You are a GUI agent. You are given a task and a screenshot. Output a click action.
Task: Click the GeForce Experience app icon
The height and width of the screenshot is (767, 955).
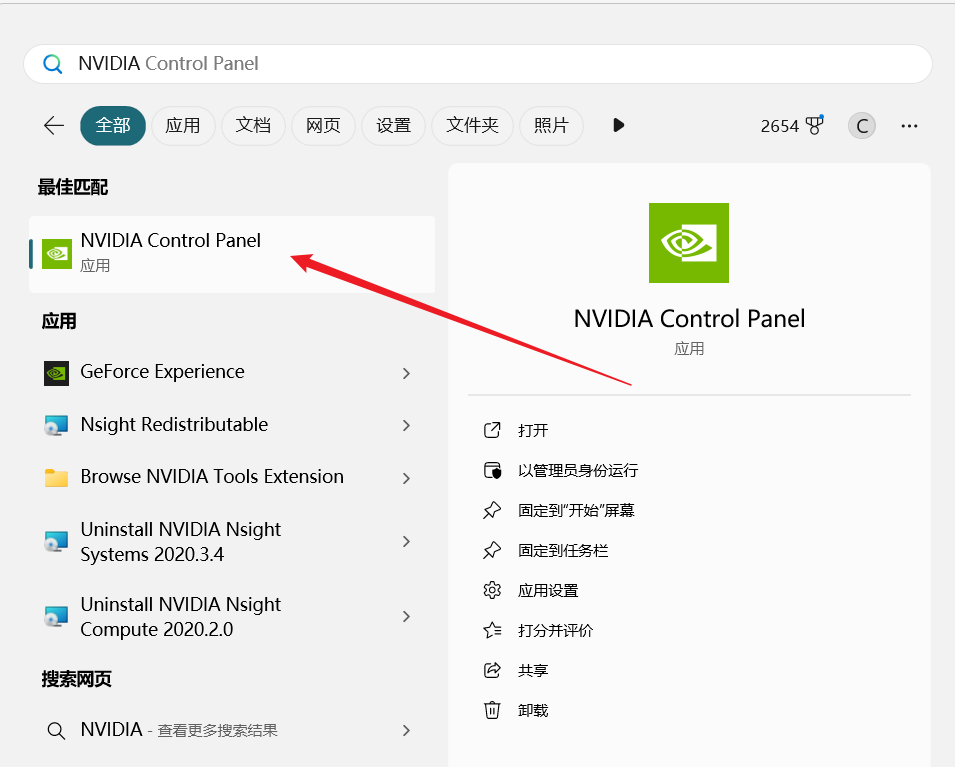(56, 373)
